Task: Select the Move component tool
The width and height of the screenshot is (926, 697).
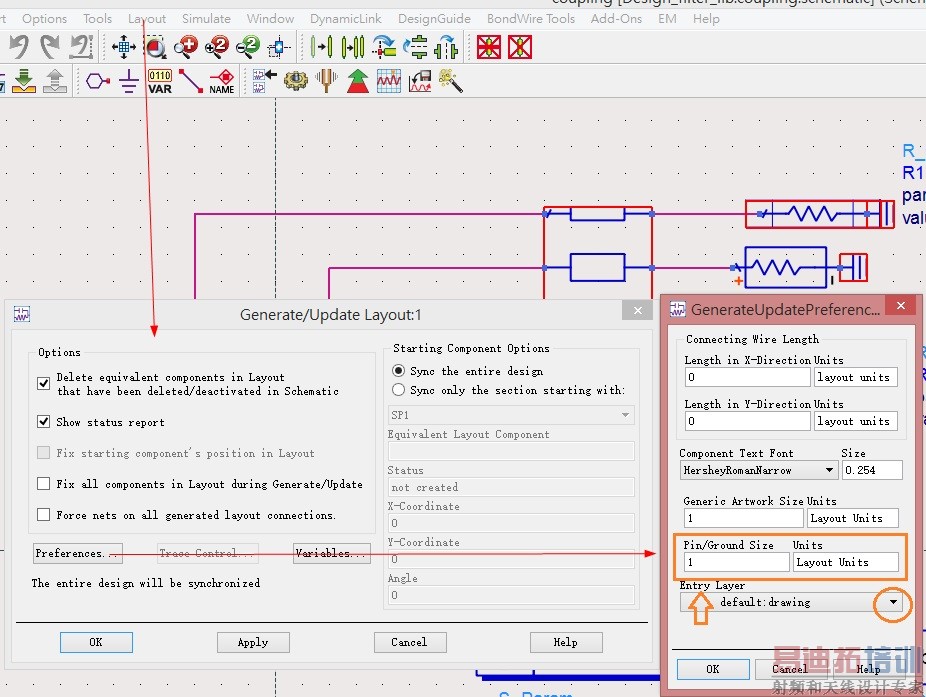Action: tap(321, 47)
